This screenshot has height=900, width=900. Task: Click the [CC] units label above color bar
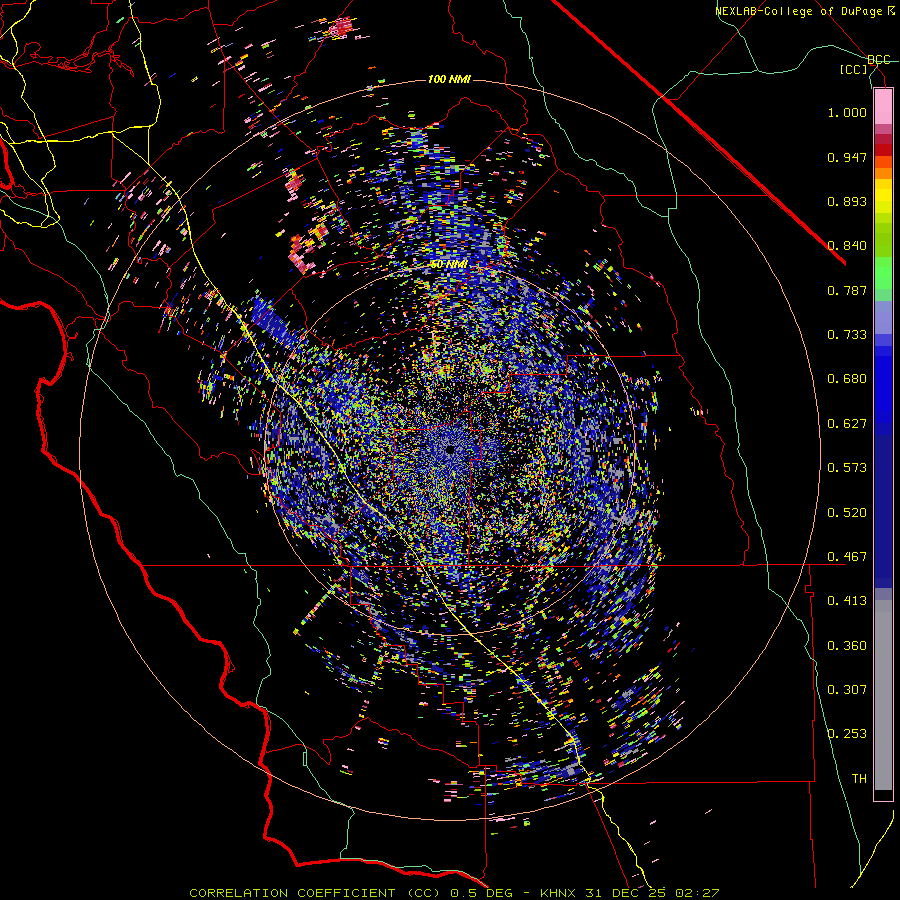click(x=853, y=69)
